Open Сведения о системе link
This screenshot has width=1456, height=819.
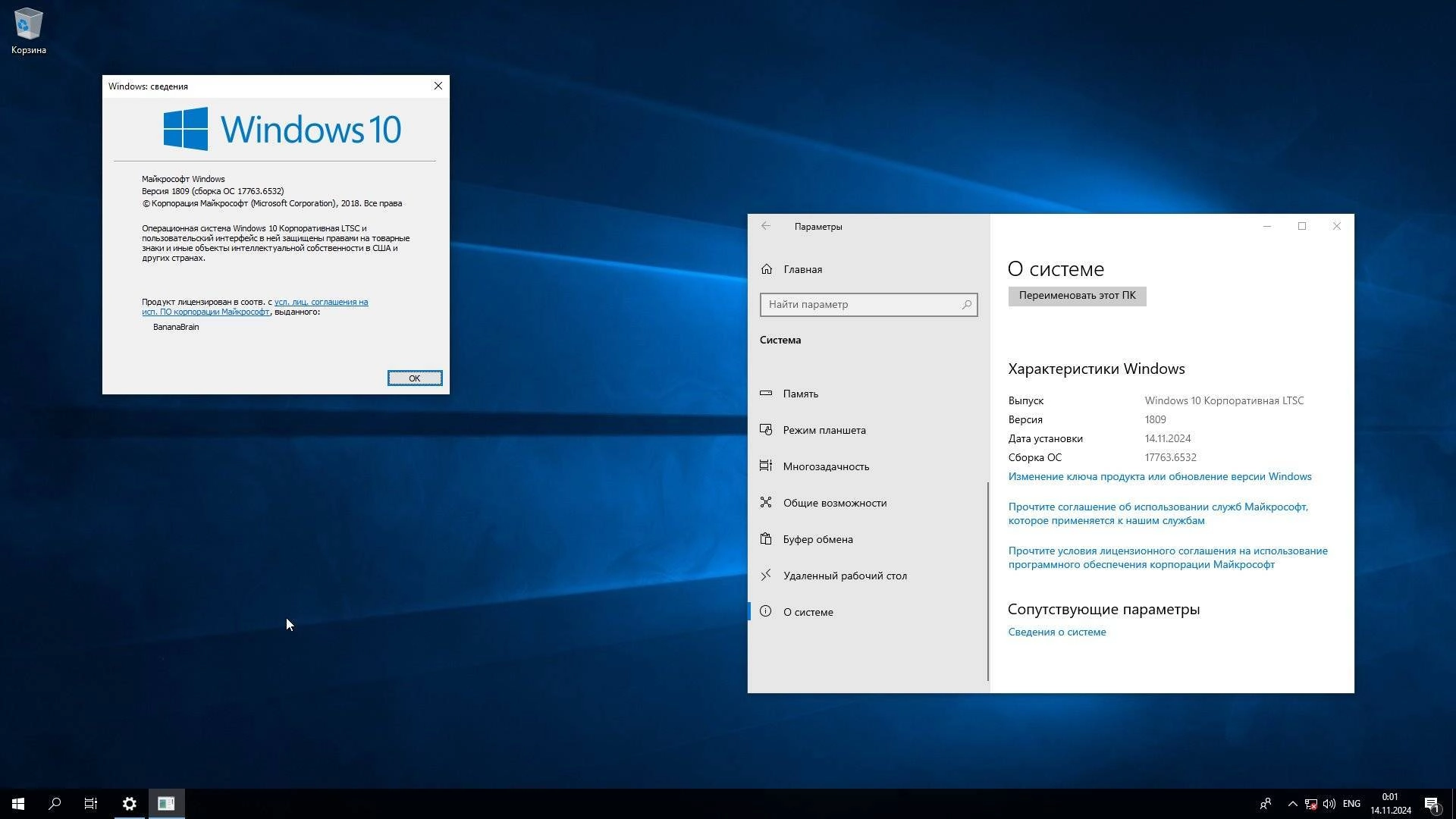click(1056, 632)
